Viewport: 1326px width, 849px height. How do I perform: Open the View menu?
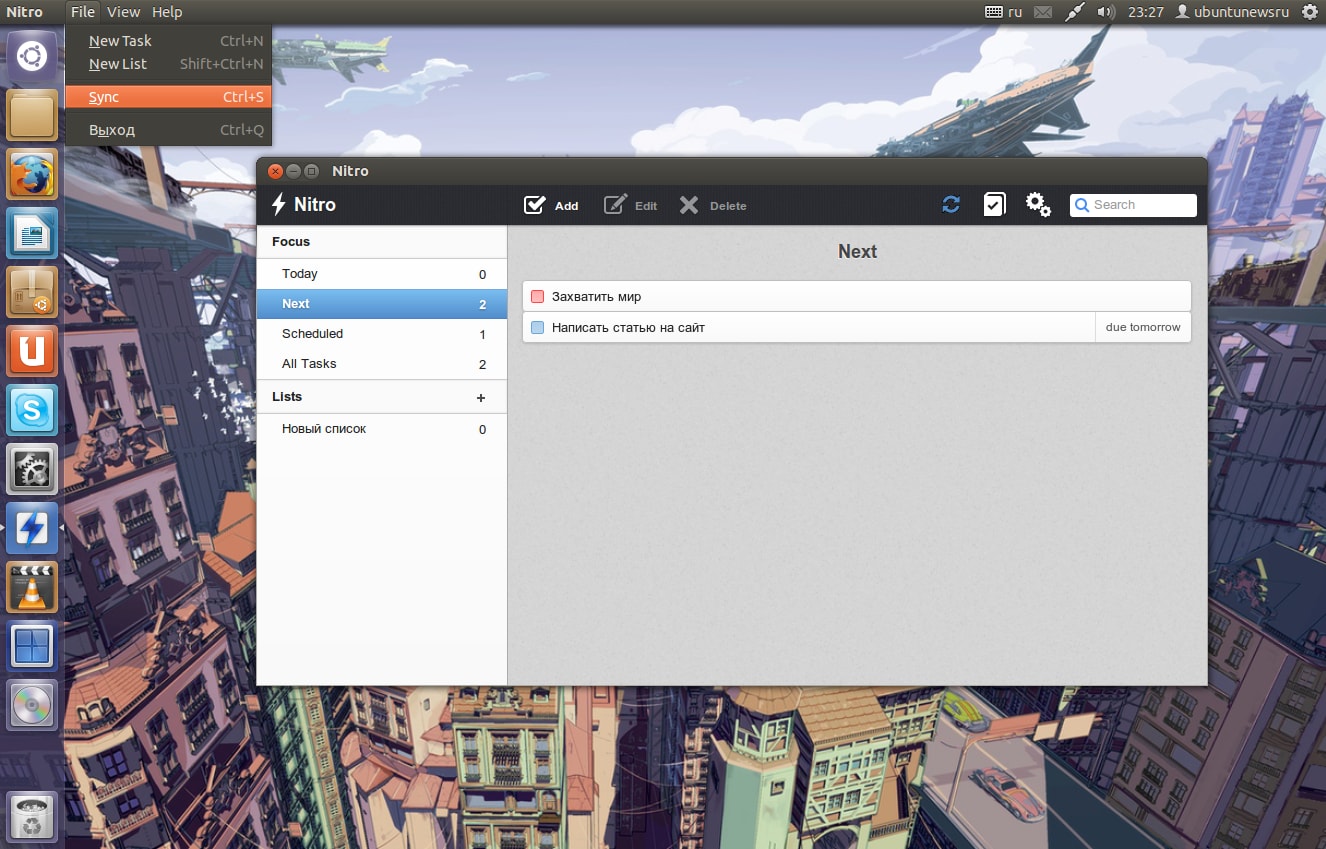pos(123,12)
